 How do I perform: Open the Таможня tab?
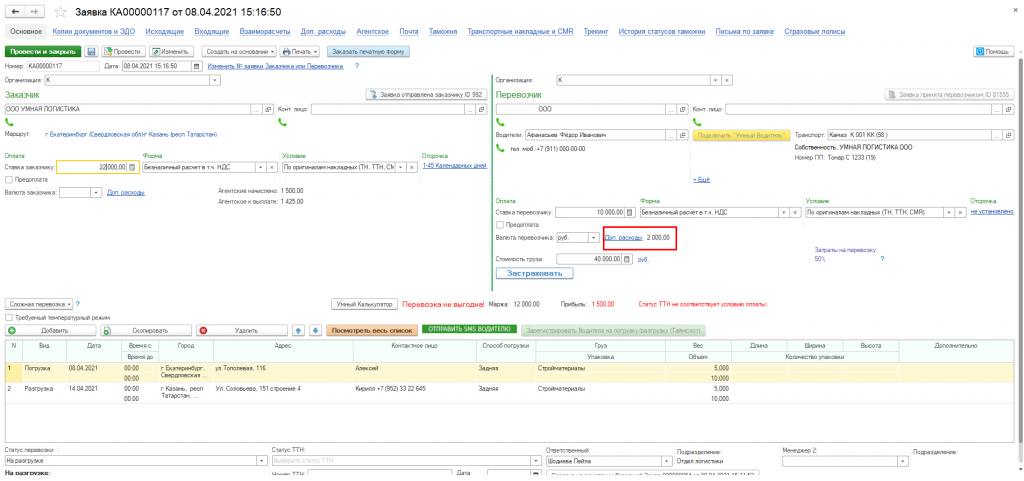tap(443, 31)
